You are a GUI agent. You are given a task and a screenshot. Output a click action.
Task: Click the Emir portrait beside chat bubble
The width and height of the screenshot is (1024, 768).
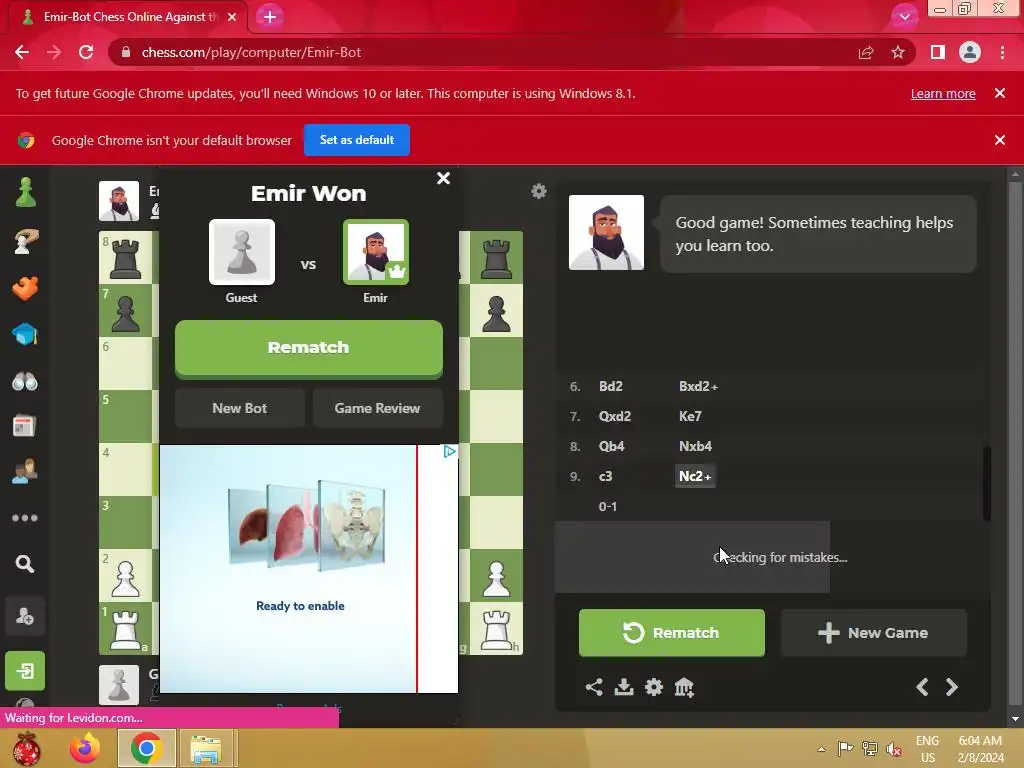click(606, 232)
